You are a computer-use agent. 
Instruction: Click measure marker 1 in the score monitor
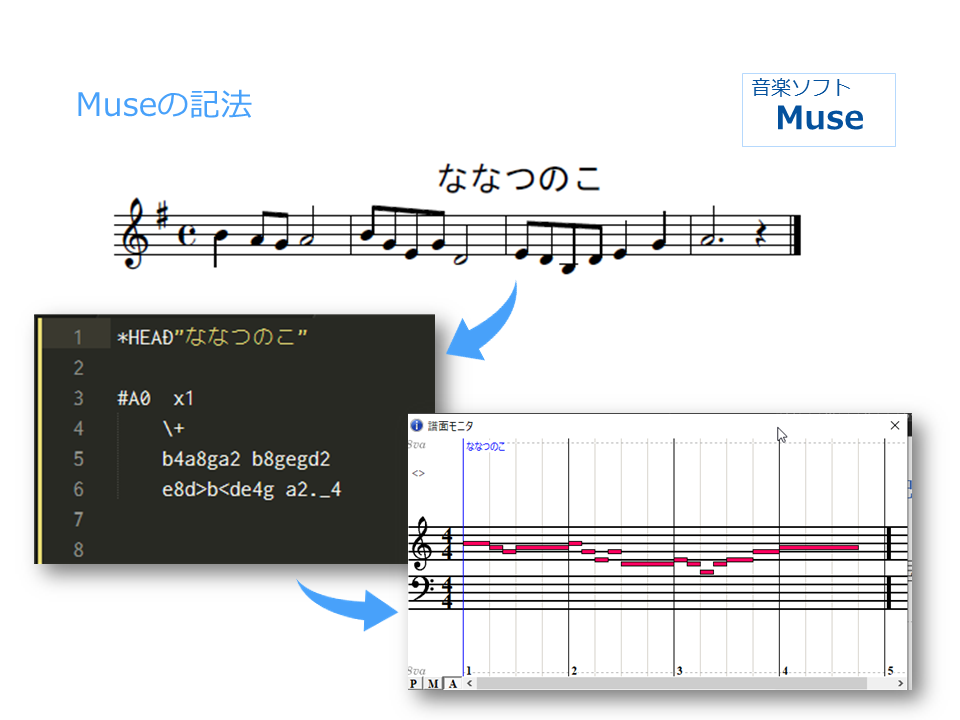[x=469, y=670]
